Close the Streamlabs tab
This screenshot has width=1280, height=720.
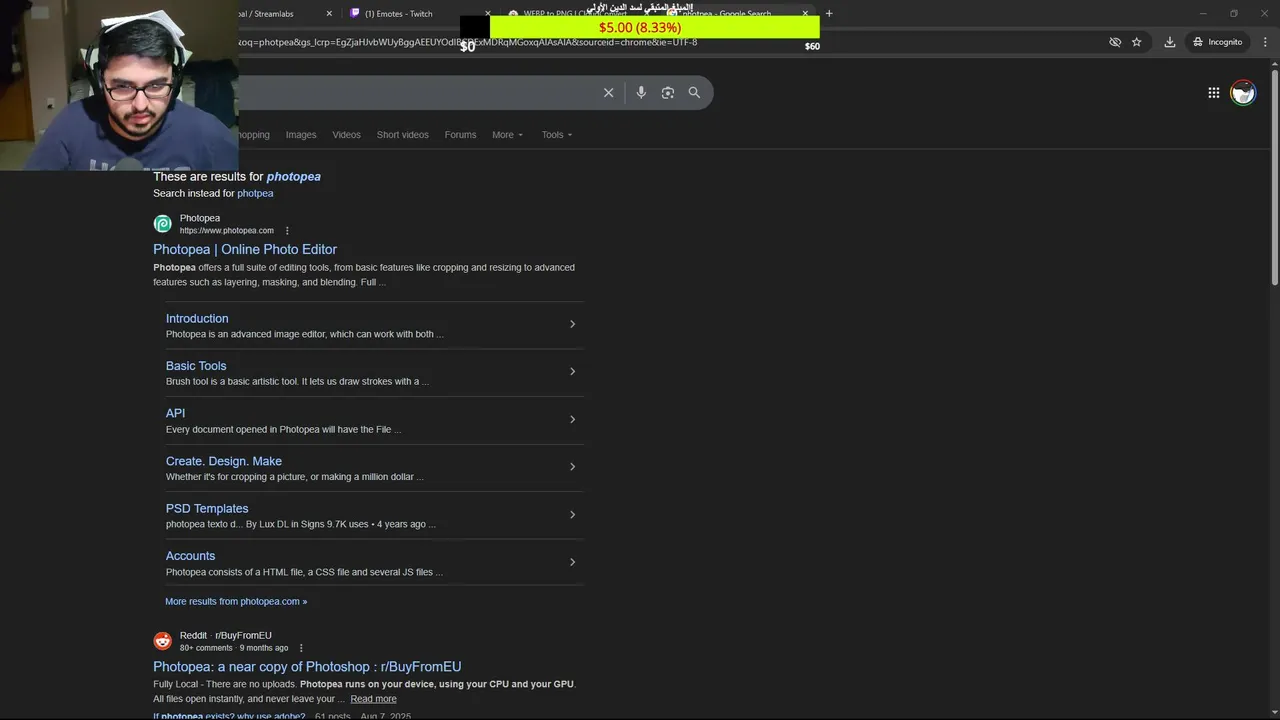[329, 14]
